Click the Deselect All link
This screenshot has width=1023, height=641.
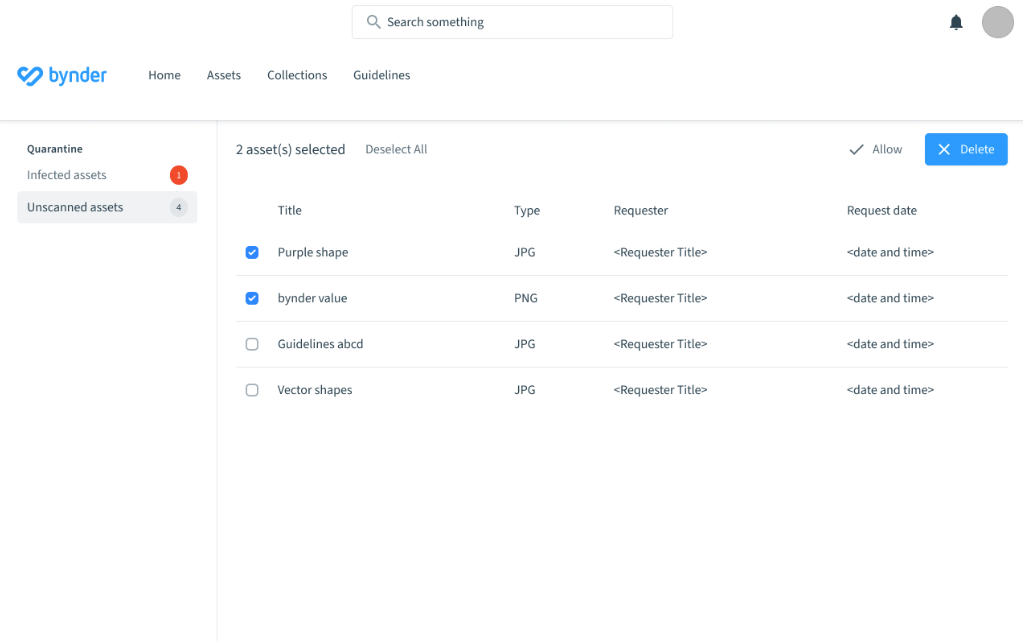pyautogui.click(x=396, y=150)
